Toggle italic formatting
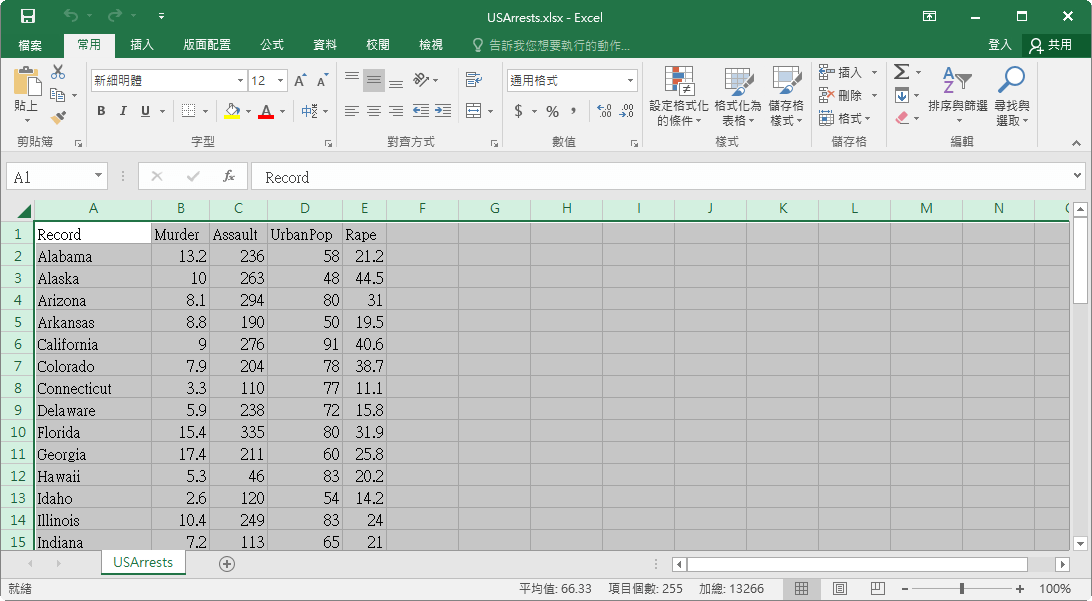This screenshot has height=601, width=1092. pos(123,111)
